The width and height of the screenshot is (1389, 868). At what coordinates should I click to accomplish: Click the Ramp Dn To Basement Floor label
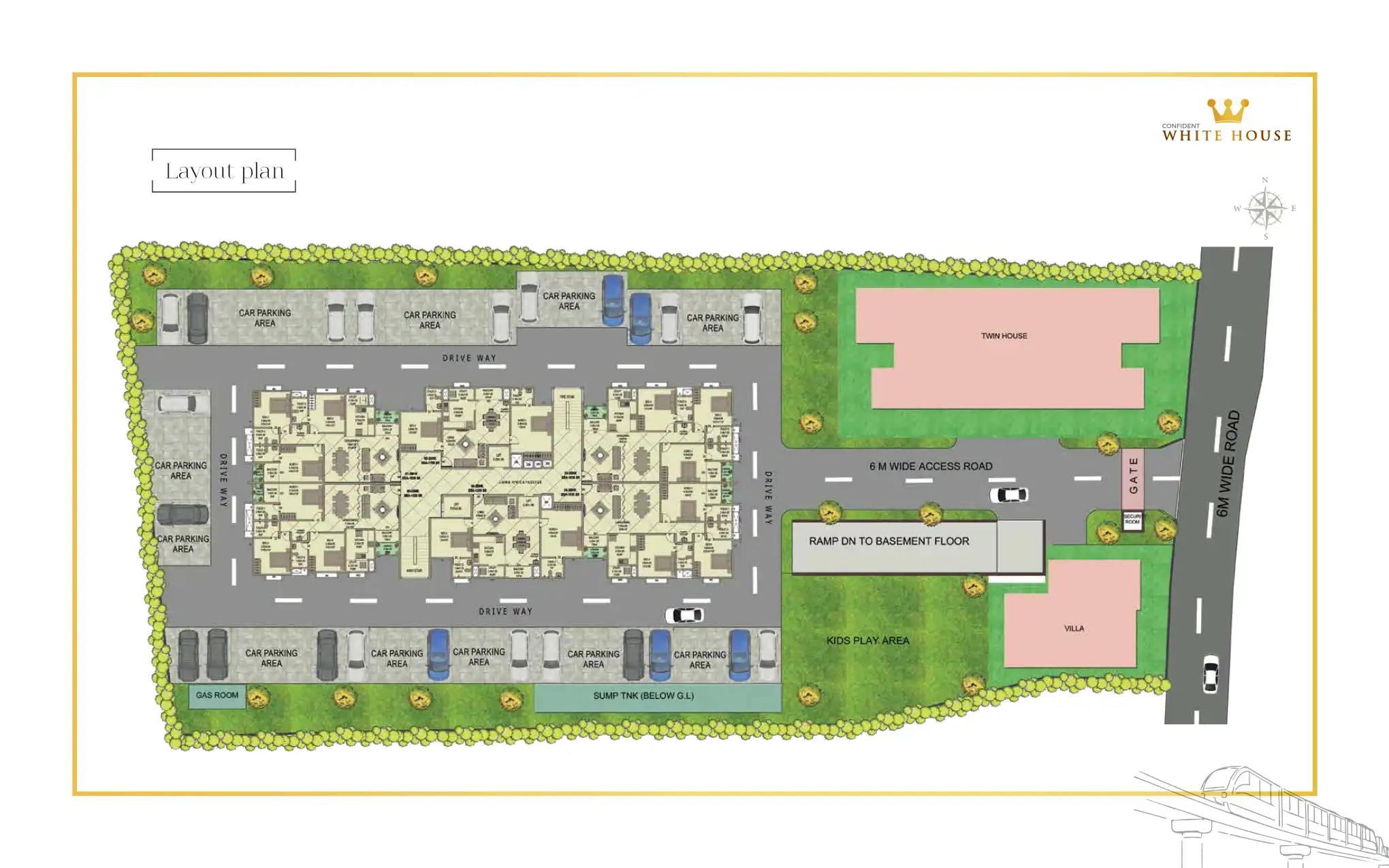pyautogui.click(x=889, y=541)
